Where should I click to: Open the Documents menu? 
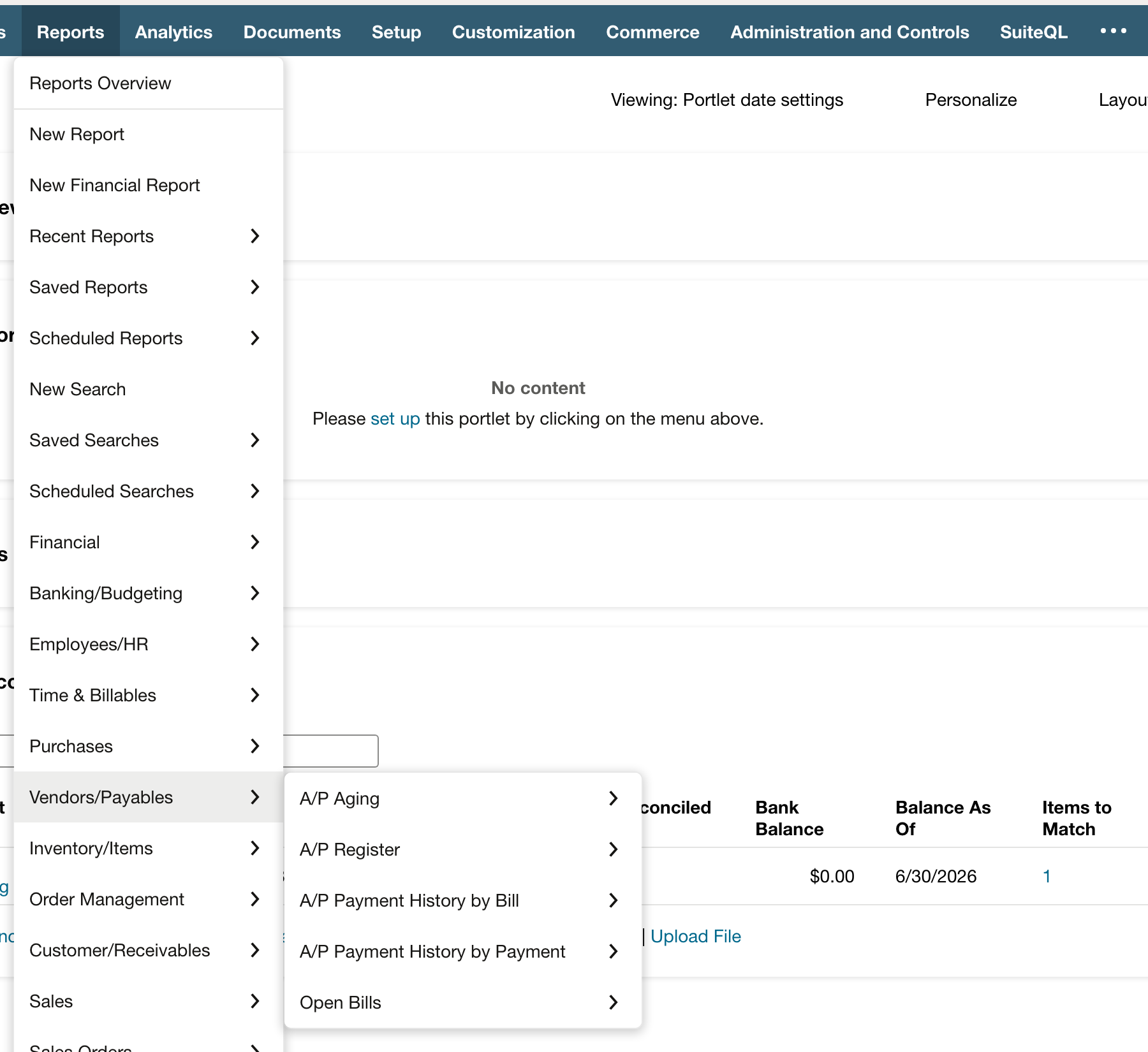(x=292, y=32)
